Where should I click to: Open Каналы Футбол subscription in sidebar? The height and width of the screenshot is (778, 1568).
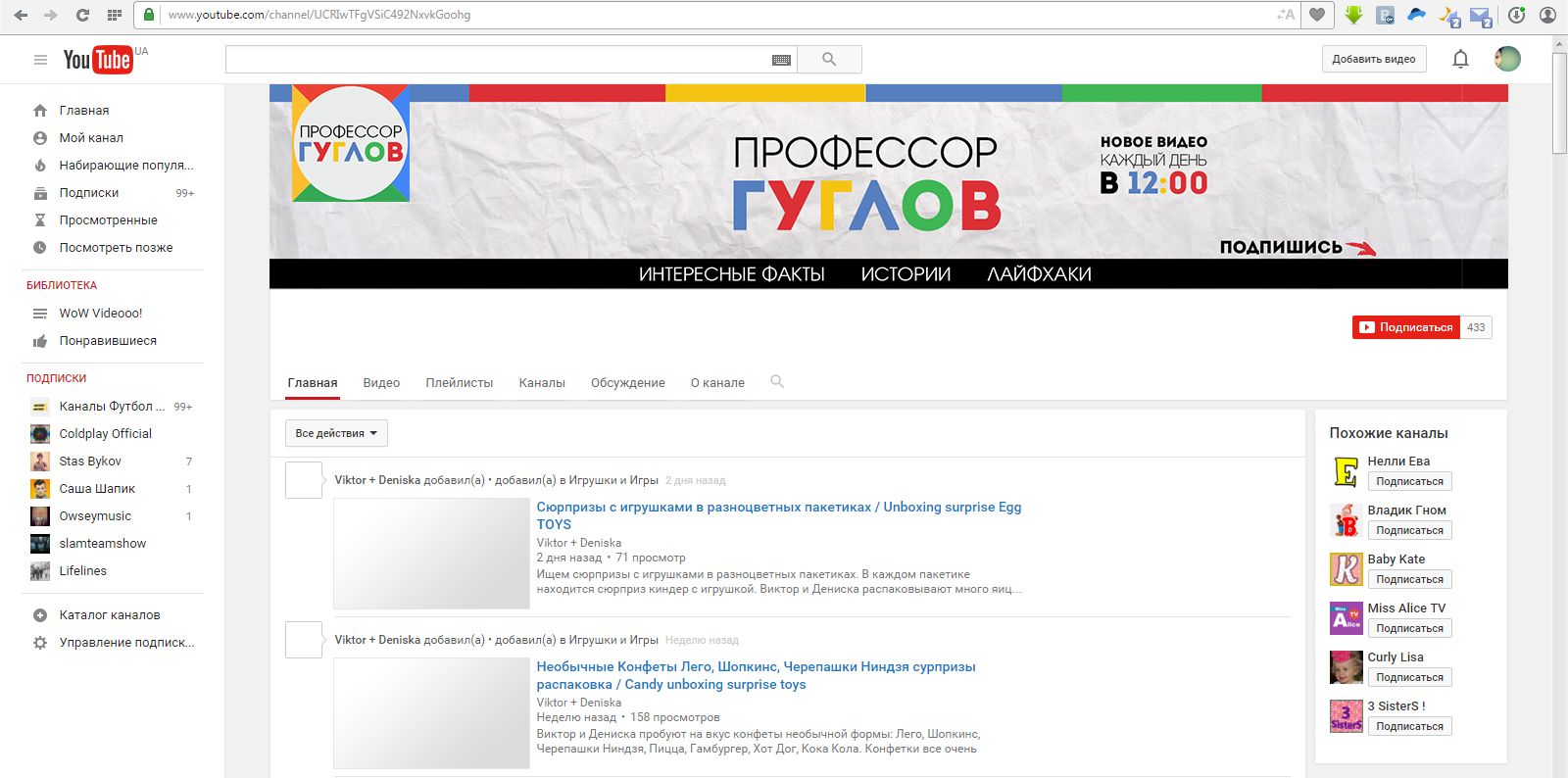click(113, 407)
